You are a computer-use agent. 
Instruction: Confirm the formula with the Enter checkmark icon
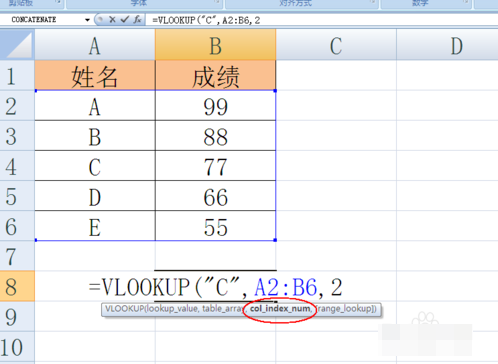click(x=124, y=20)
